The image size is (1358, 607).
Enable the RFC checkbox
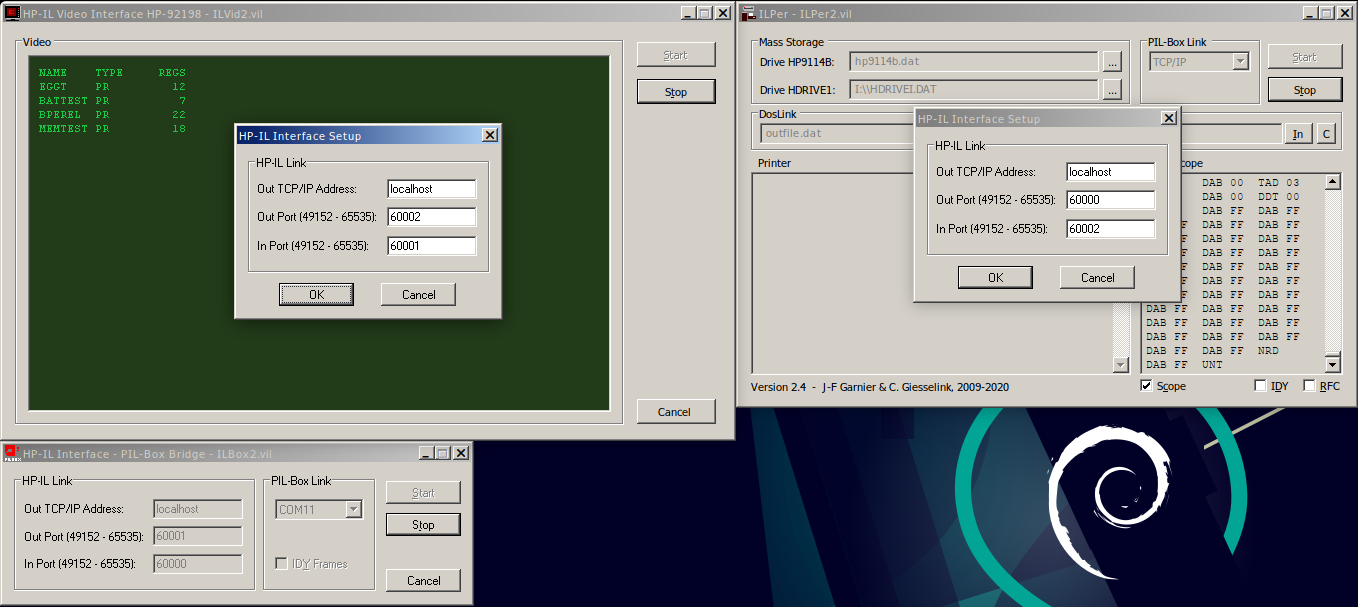1309,386
